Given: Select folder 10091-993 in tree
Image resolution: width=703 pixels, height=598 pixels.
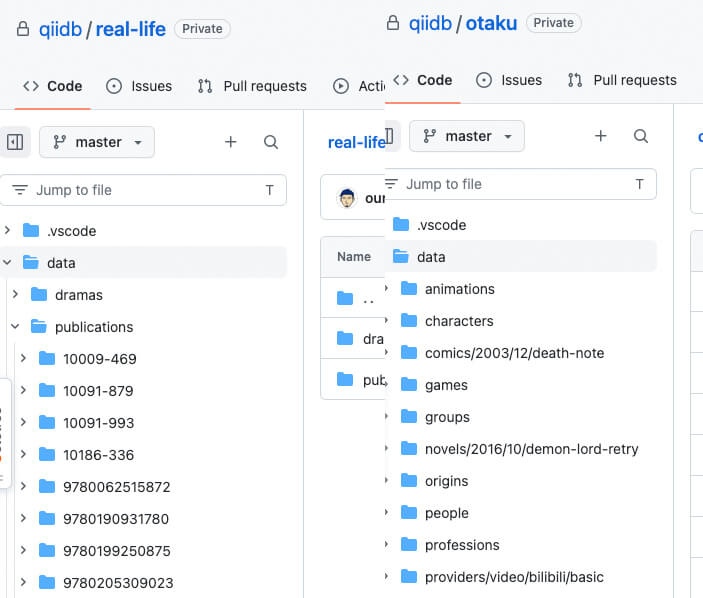Looking at the screenshot, I should click(99, 423).
